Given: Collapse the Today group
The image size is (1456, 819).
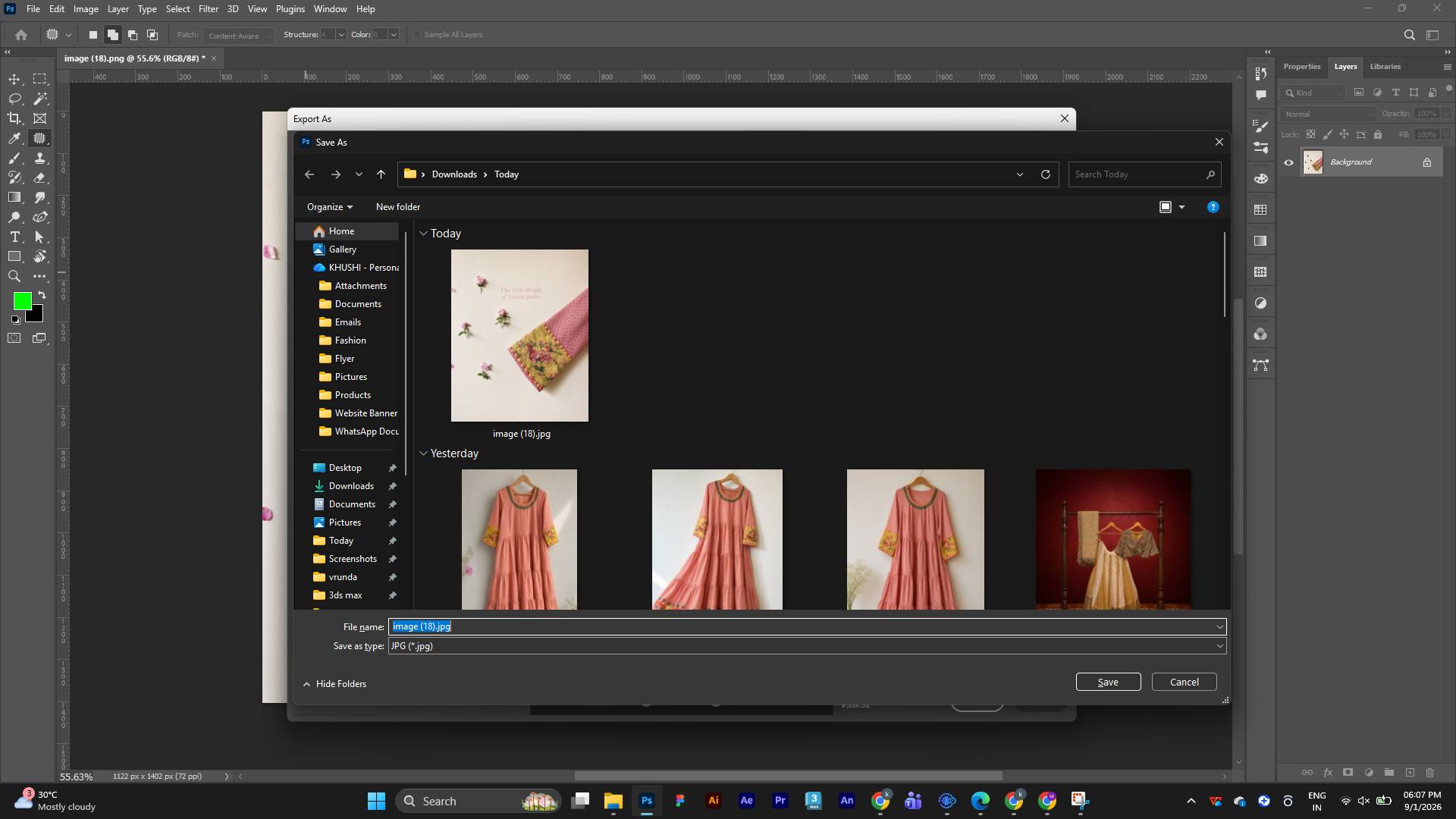Looking at the screenshot, I should point(424,234).
